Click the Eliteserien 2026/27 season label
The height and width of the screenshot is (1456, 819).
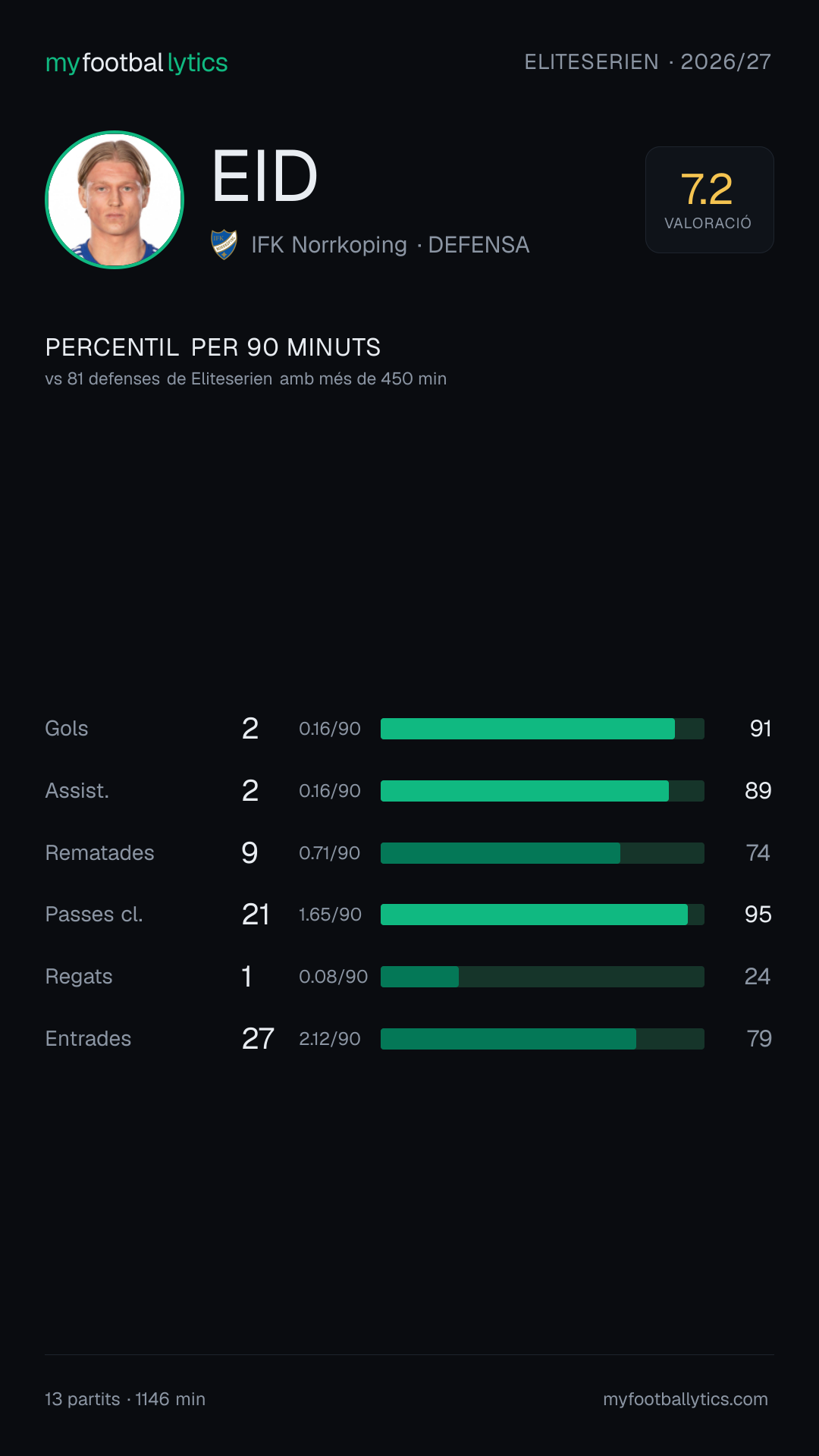click(x=648, y=61)
